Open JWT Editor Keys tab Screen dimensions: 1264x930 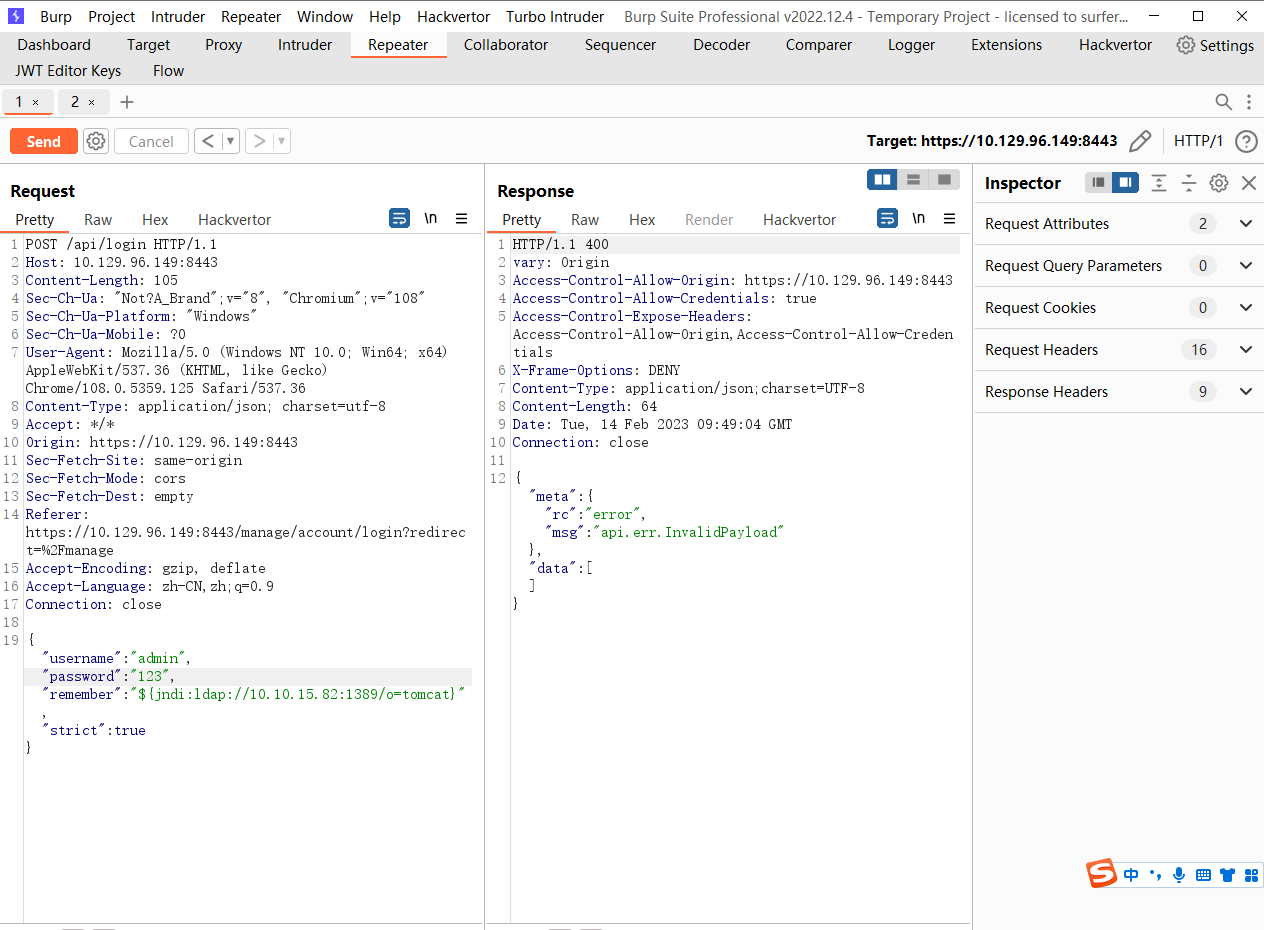tap(69, 71)
